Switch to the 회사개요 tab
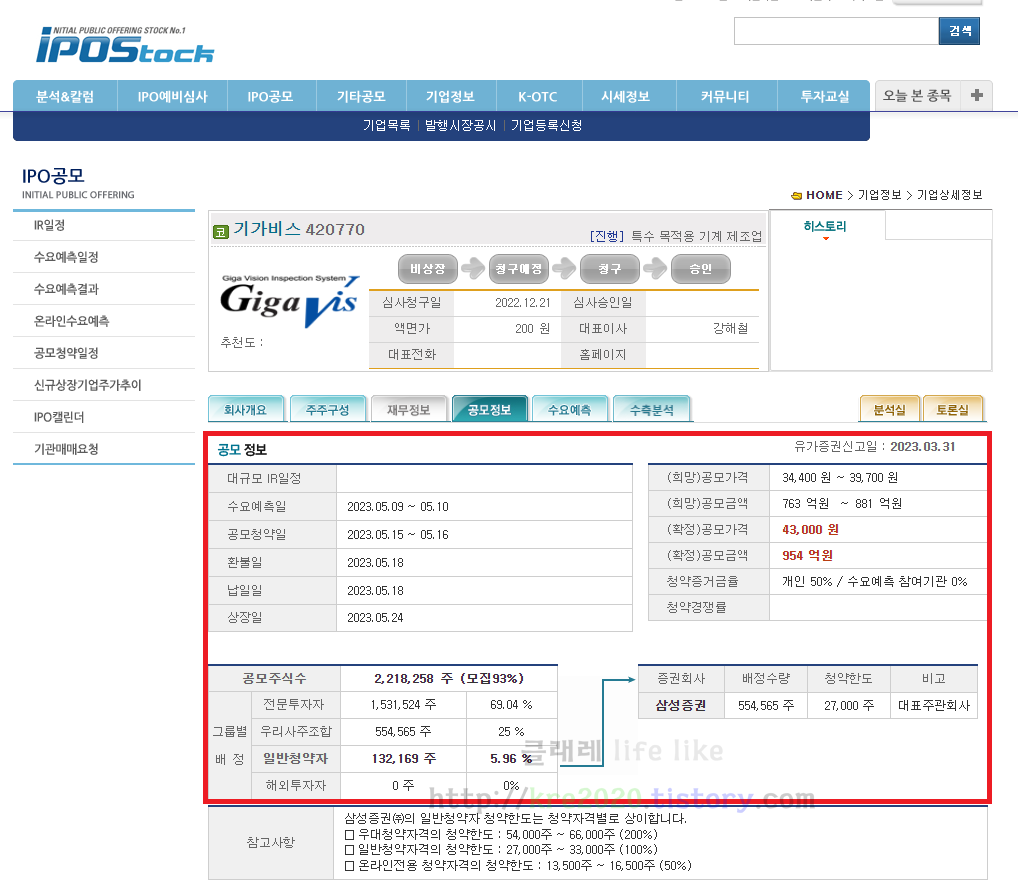Viewport: 1018px width, 885px height. point(246,409)
